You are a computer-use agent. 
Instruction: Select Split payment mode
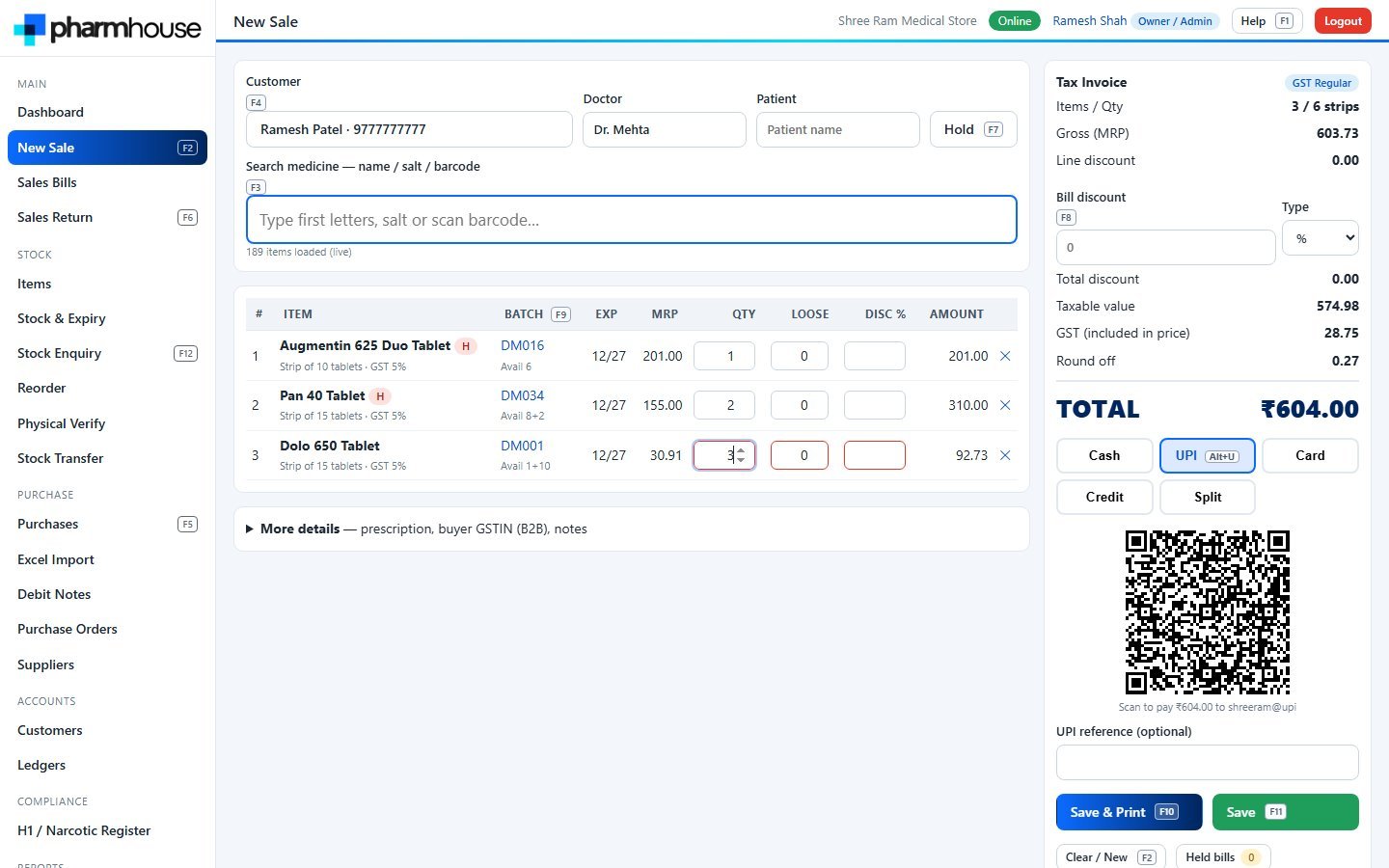pyautogui.click(x=1208, y=497)
